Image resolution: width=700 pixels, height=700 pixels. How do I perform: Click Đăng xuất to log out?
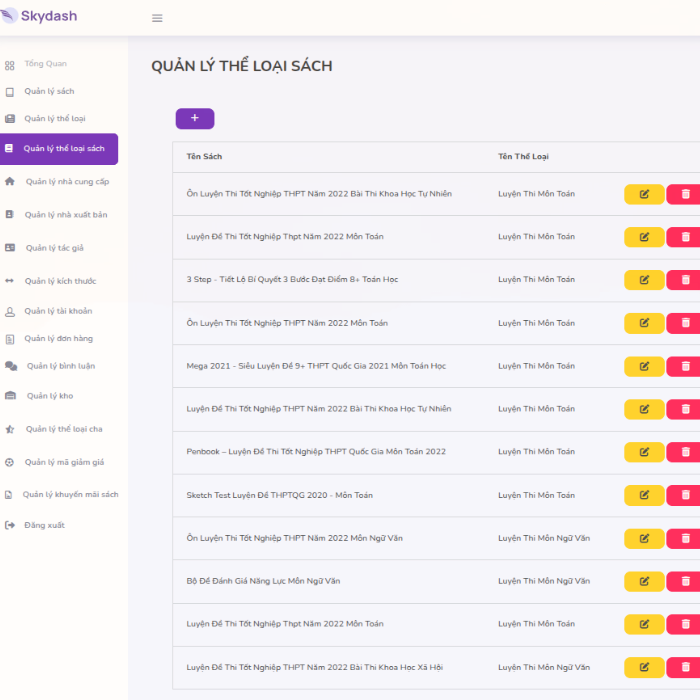pyautogui.click(x=44, y=525)
